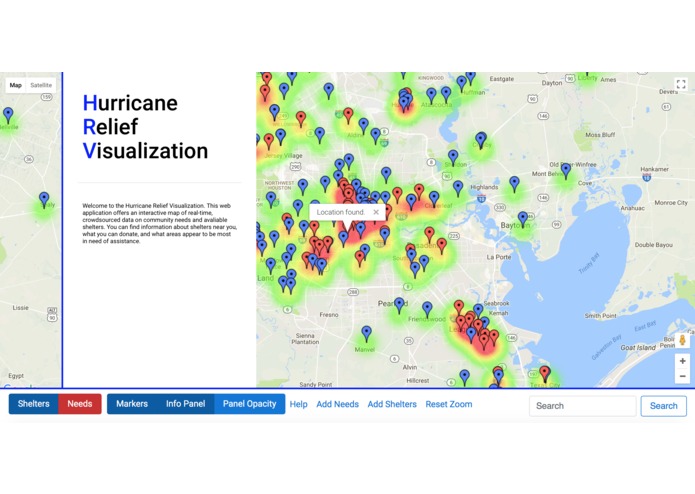Click the La Porte map label

[499, 257]
